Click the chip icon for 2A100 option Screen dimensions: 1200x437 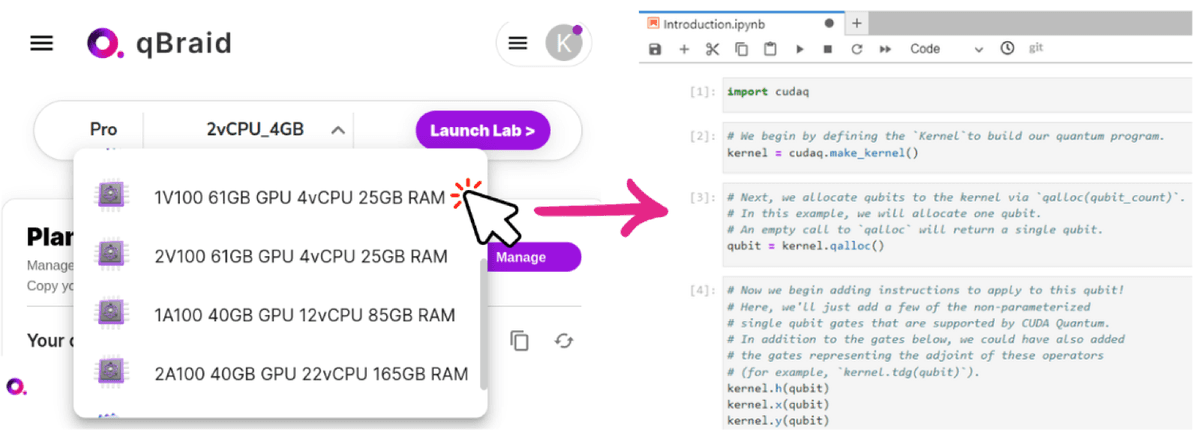109,373
